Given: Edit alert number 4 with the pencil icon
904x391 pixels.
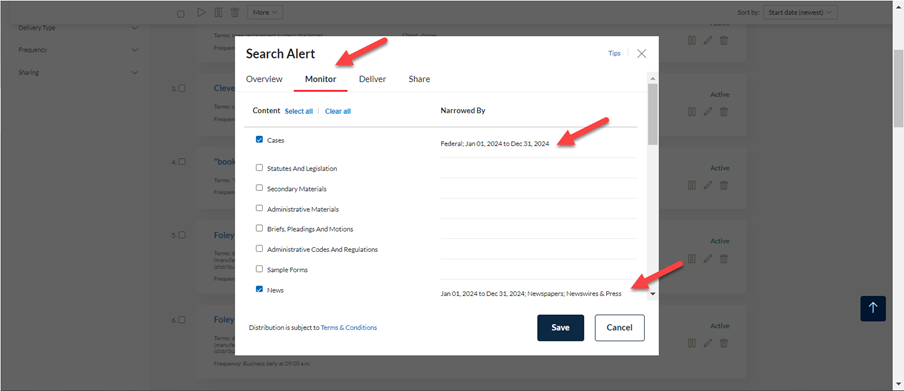Looking at the screenshot, I should 708,185.
